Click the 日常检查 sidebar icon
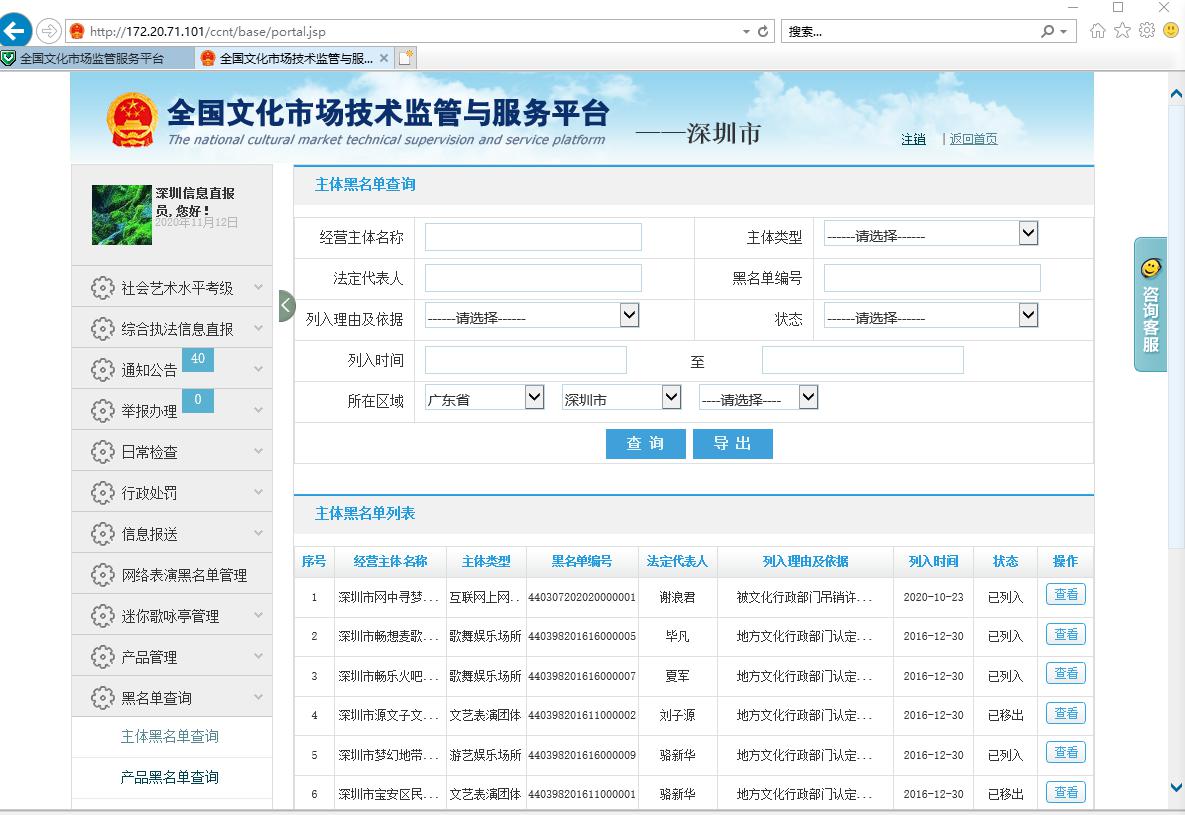 102,450
